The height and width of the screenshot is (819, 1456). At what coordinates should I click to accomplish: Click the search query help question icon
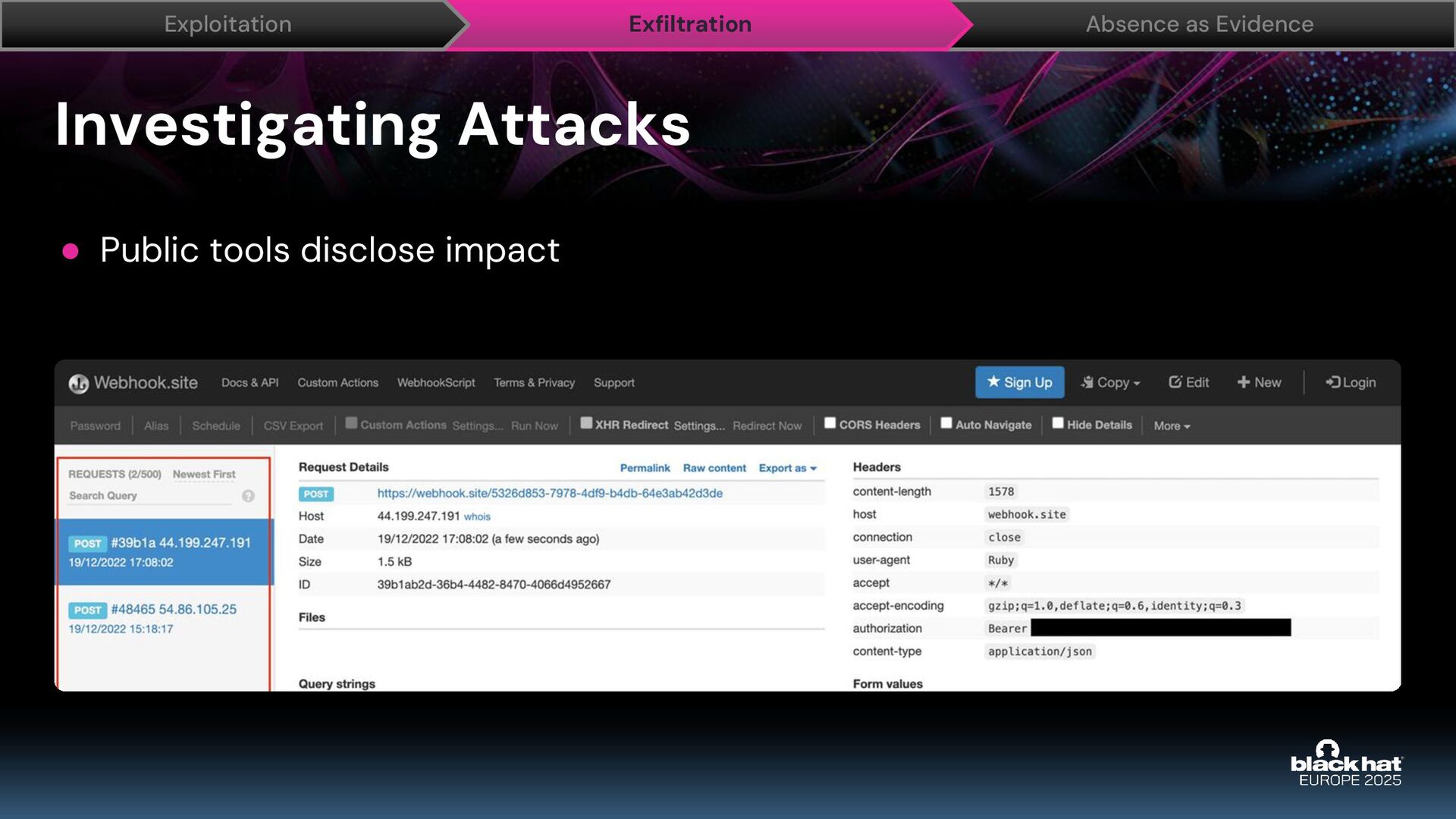pos(248,496)
